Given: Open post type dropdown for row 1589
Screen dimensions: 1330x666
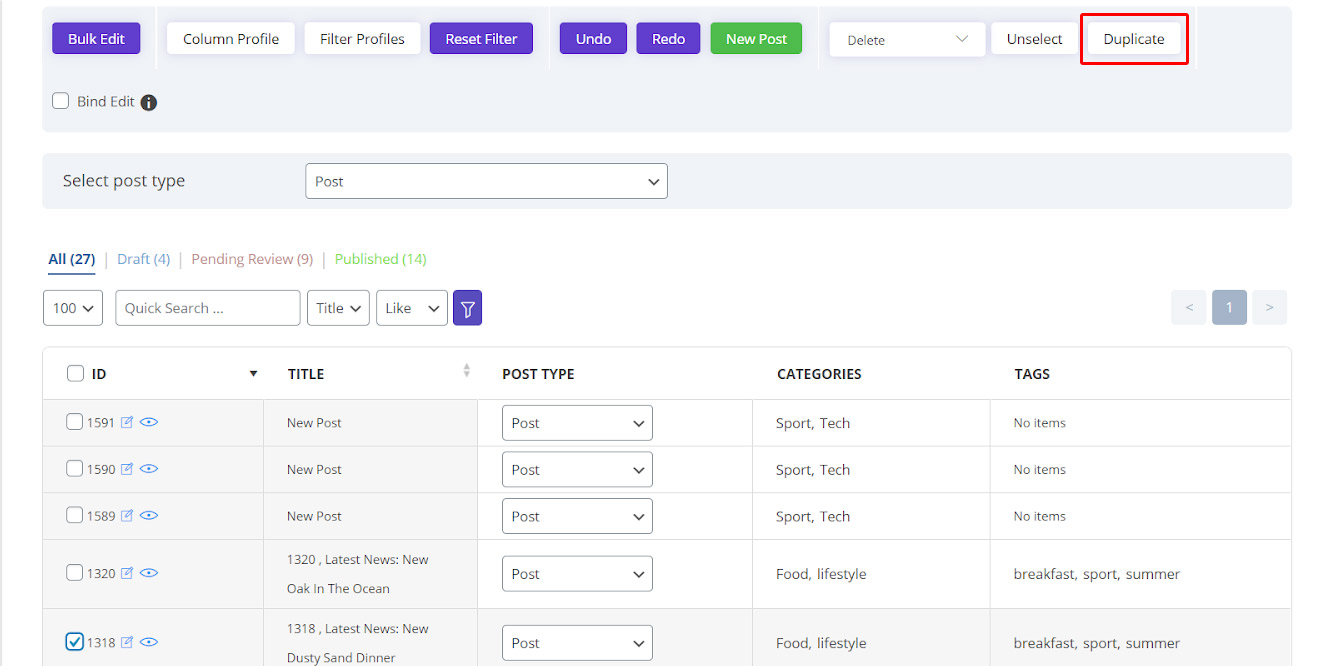Looking at the screenshot, I should [x=577, y=517].
